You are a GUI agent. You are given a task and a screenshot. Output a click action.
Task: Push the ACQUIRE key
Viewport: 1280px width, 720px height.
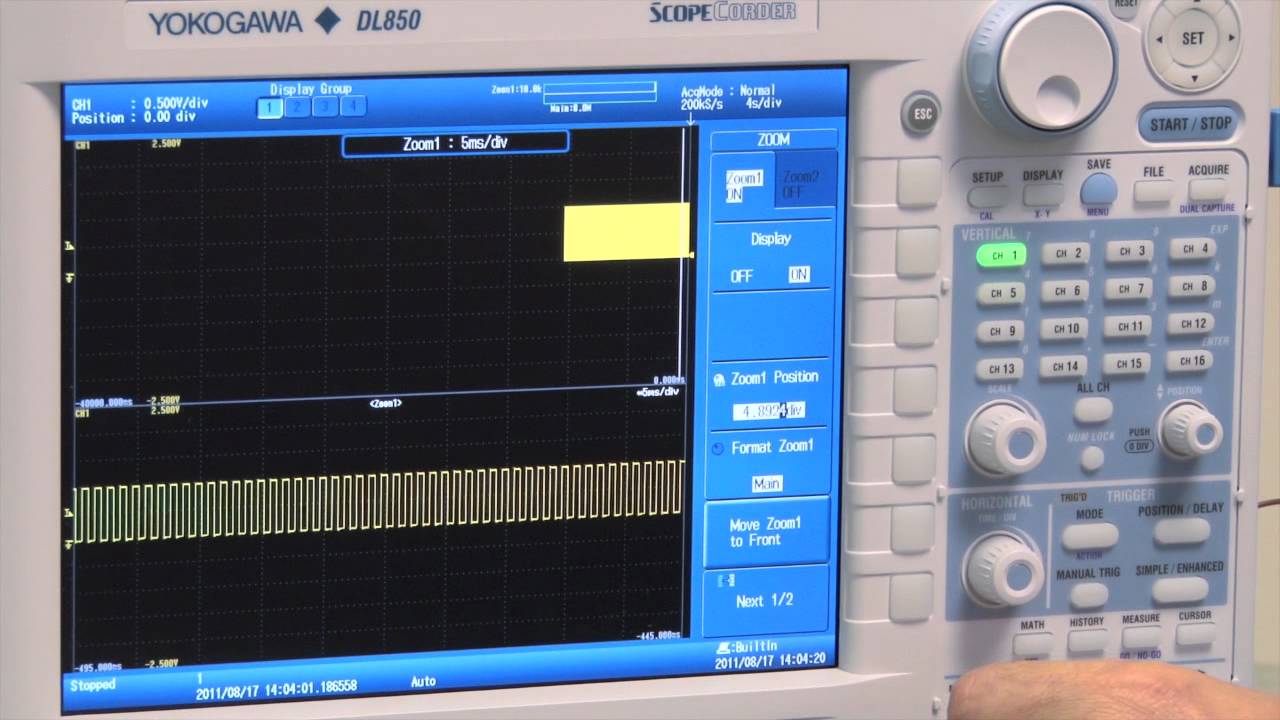(1208, 189)
